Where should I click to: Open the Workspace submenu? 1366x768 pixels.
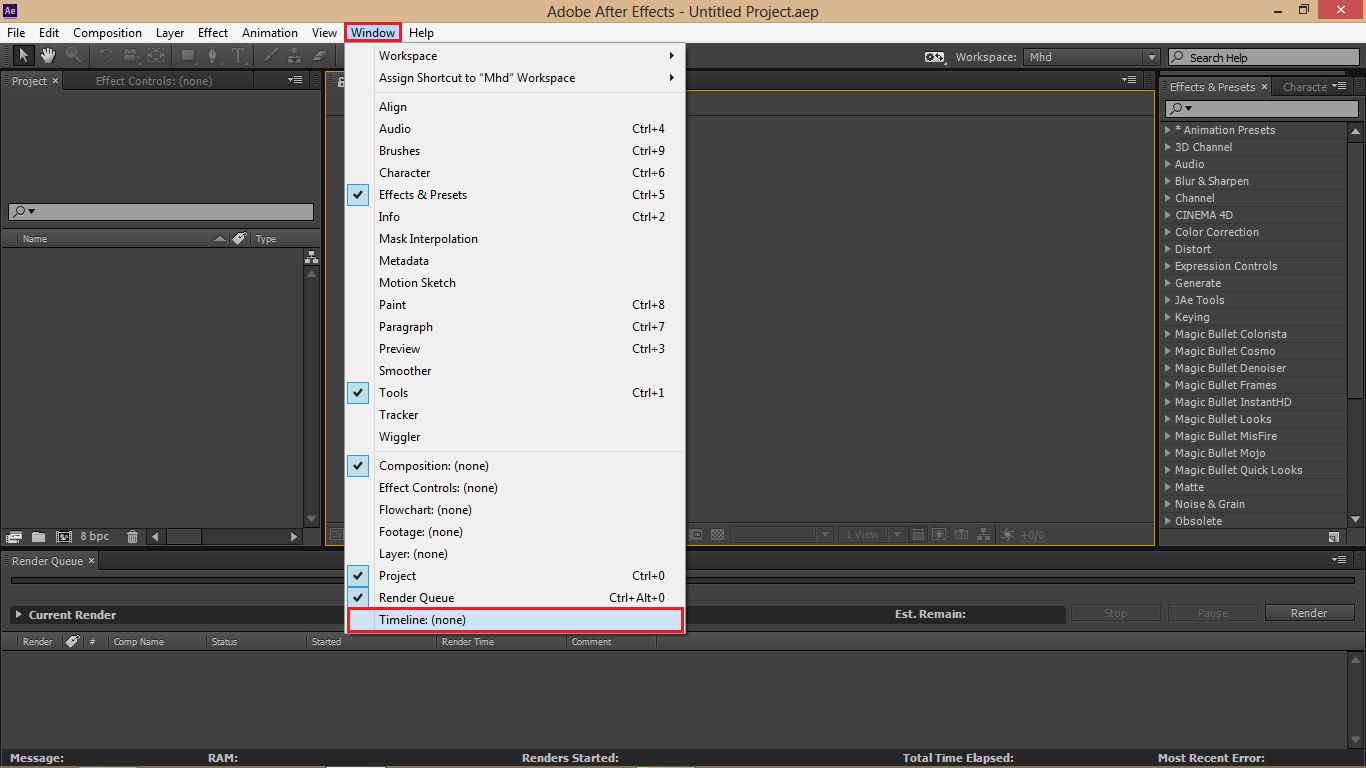click(x=515, y=56)
